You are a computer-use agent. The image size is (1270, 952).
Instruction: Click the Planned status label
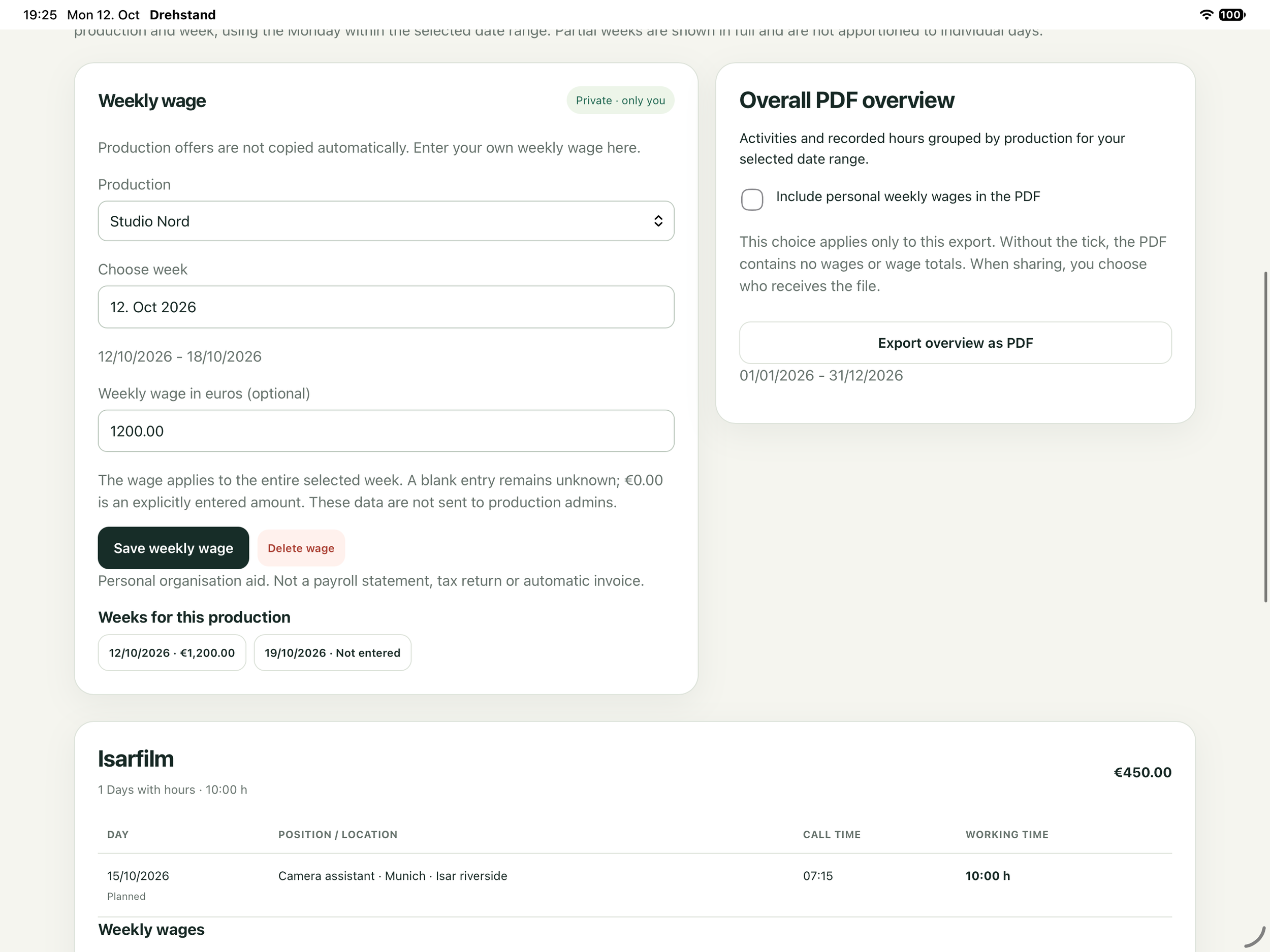[x=126, y=896]
